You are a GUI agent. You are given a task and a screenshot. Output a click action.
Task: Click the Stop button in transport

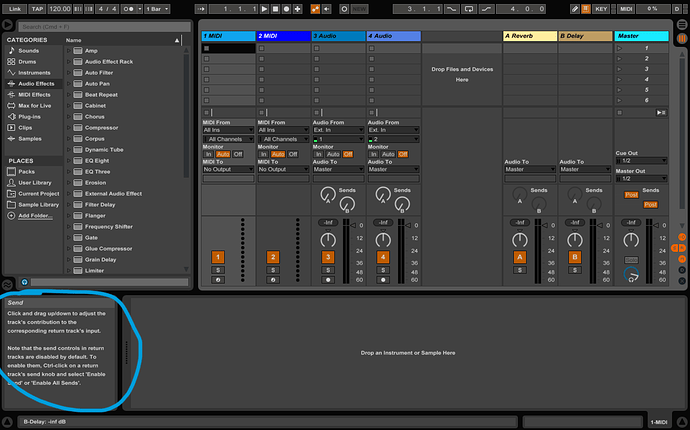click(275, 9)
